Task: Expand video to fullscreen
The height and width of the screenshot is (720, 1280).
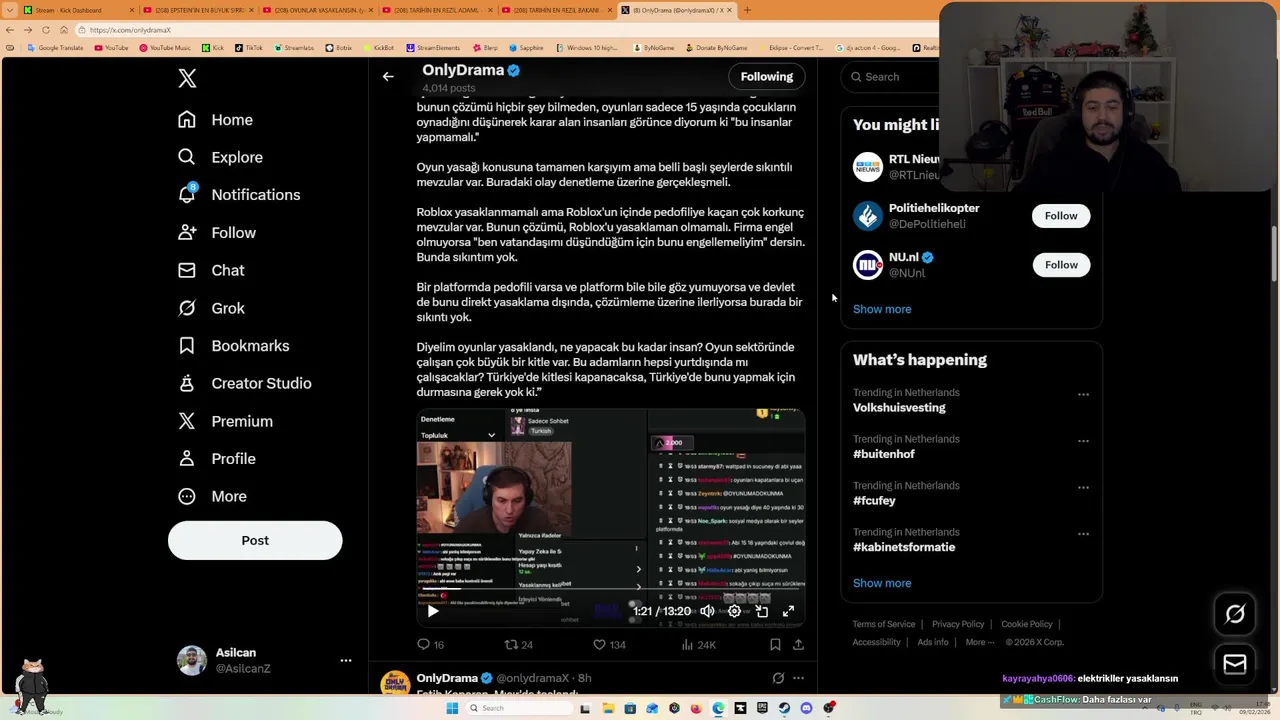Action: [788, 611]
